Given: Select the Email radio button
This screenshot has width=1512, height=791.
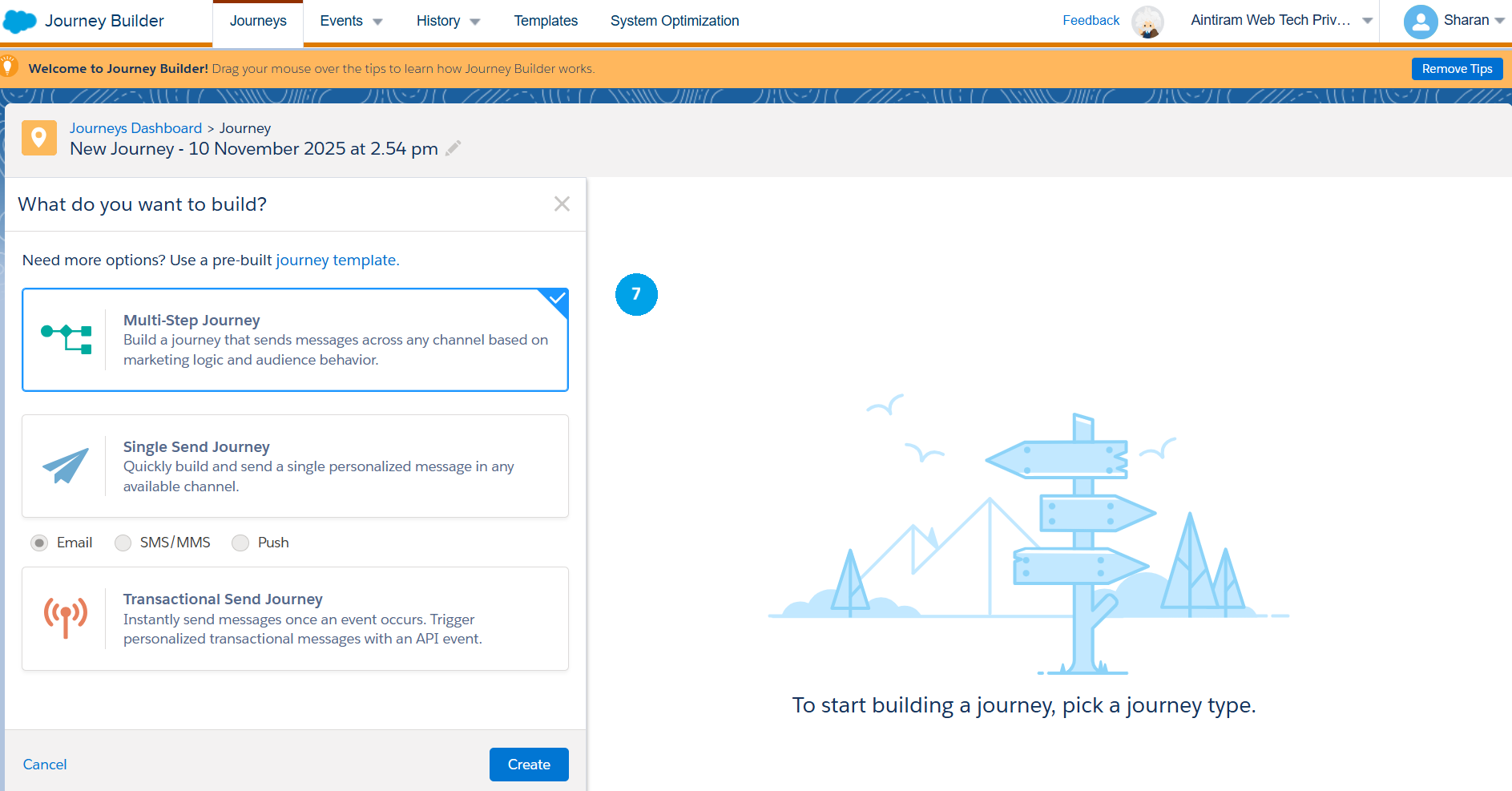Looking at the screenshot, I should pos(39,543).
